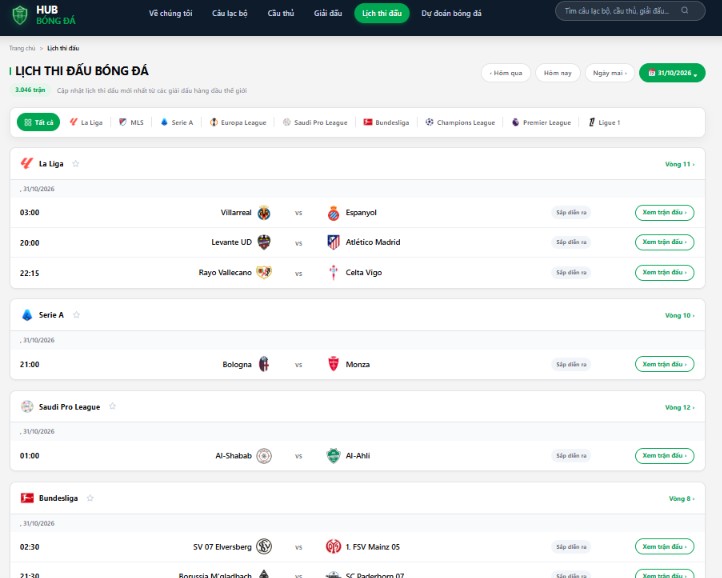Click the Bundesliga section header logo
The height and width of the screenshot is (578, 722).
click(27, 498)
